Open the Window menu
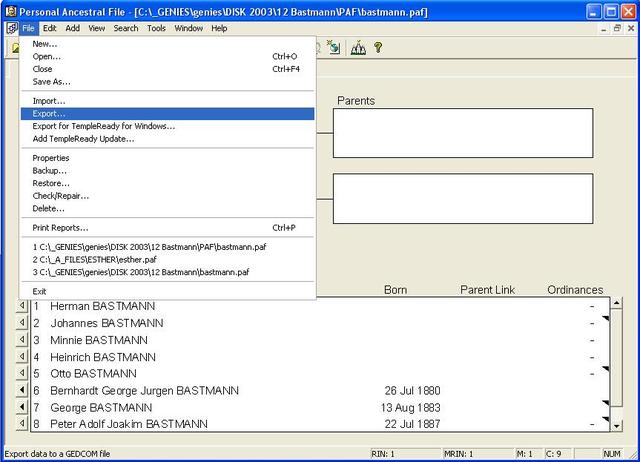Image resolution: width=640 pixels, height=462 pixels. [189, 28]
